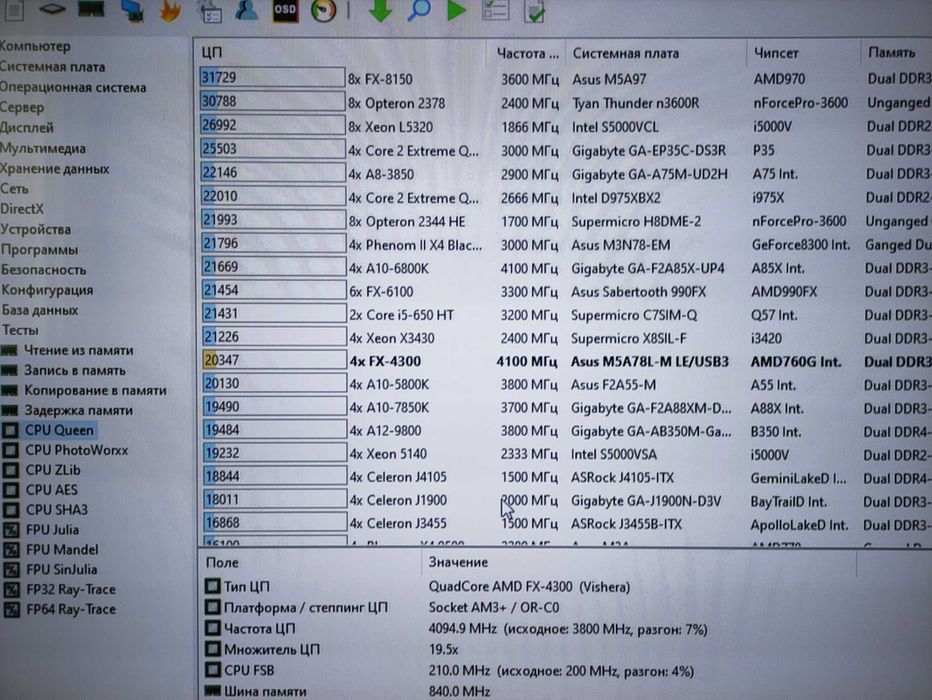Open the Системная плата category
This screenshot has height=700, width=932.
52,67
